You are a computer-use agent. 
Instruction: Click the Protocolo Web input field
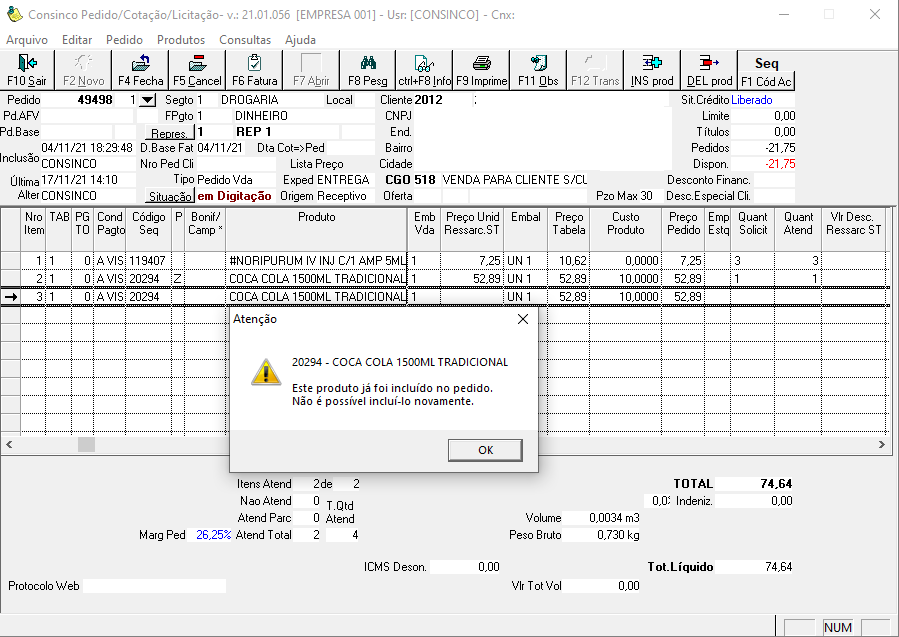pyautogui.click(x=155, y=585)
